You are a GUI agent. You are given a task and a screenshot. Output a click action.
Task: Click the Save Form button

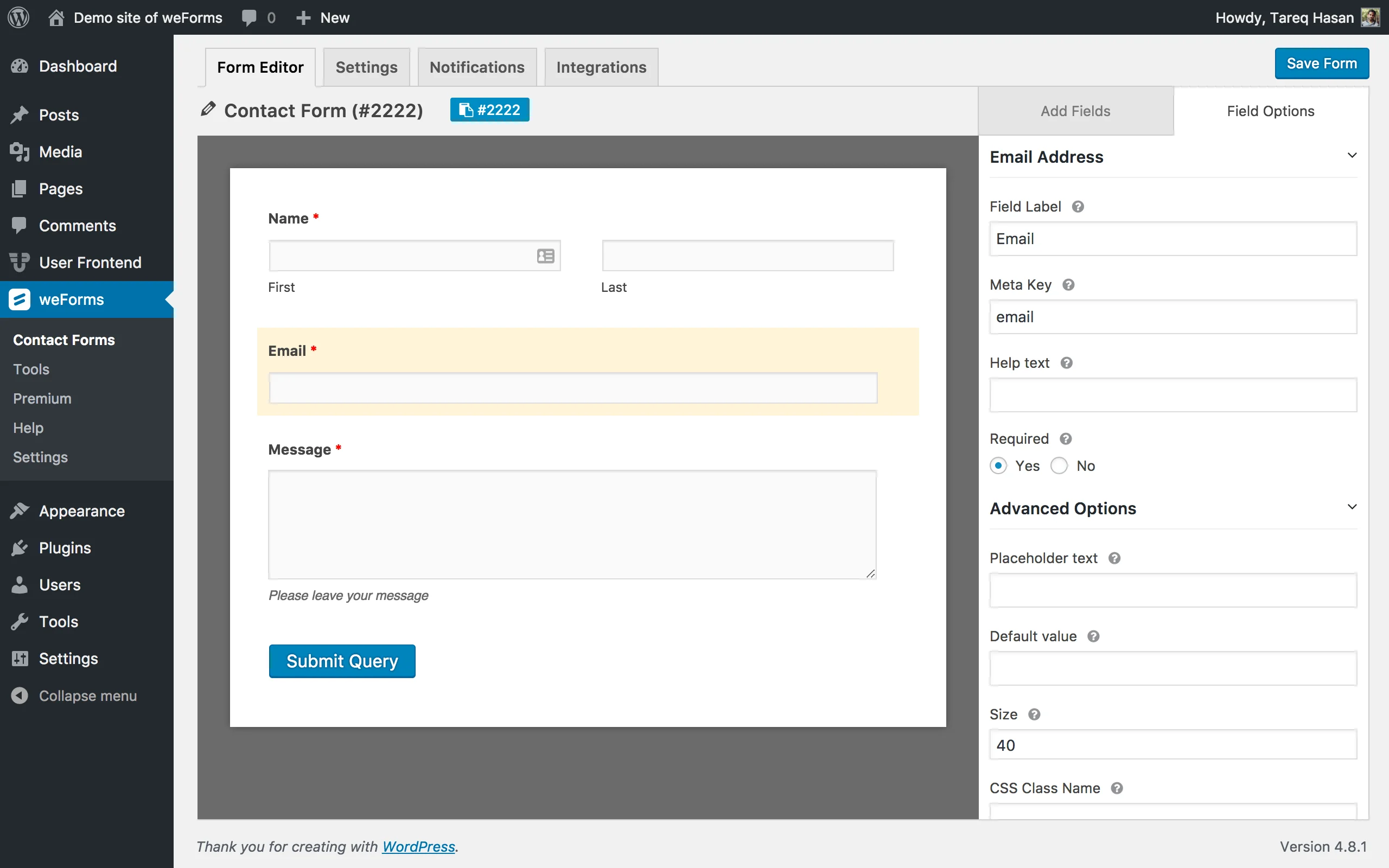(1321, 63)
